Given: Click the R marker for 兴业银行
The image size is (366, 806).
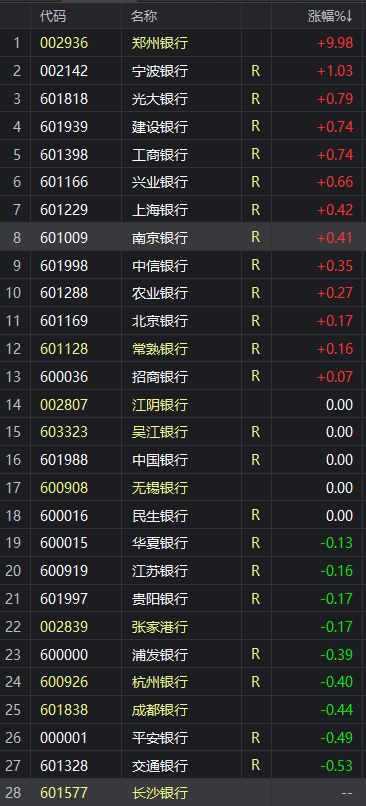Looking at the screenshot, I should point(255,182).
